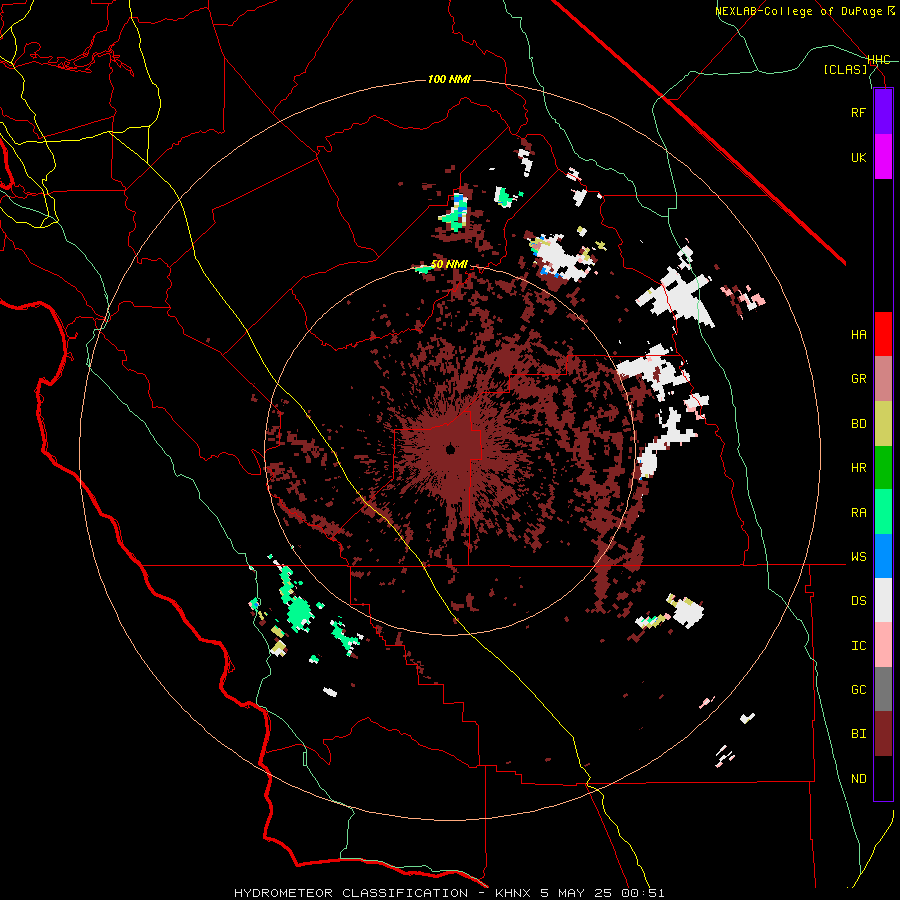
Task: Click the UK magenta legend swatch
Action: click(883, 157)
